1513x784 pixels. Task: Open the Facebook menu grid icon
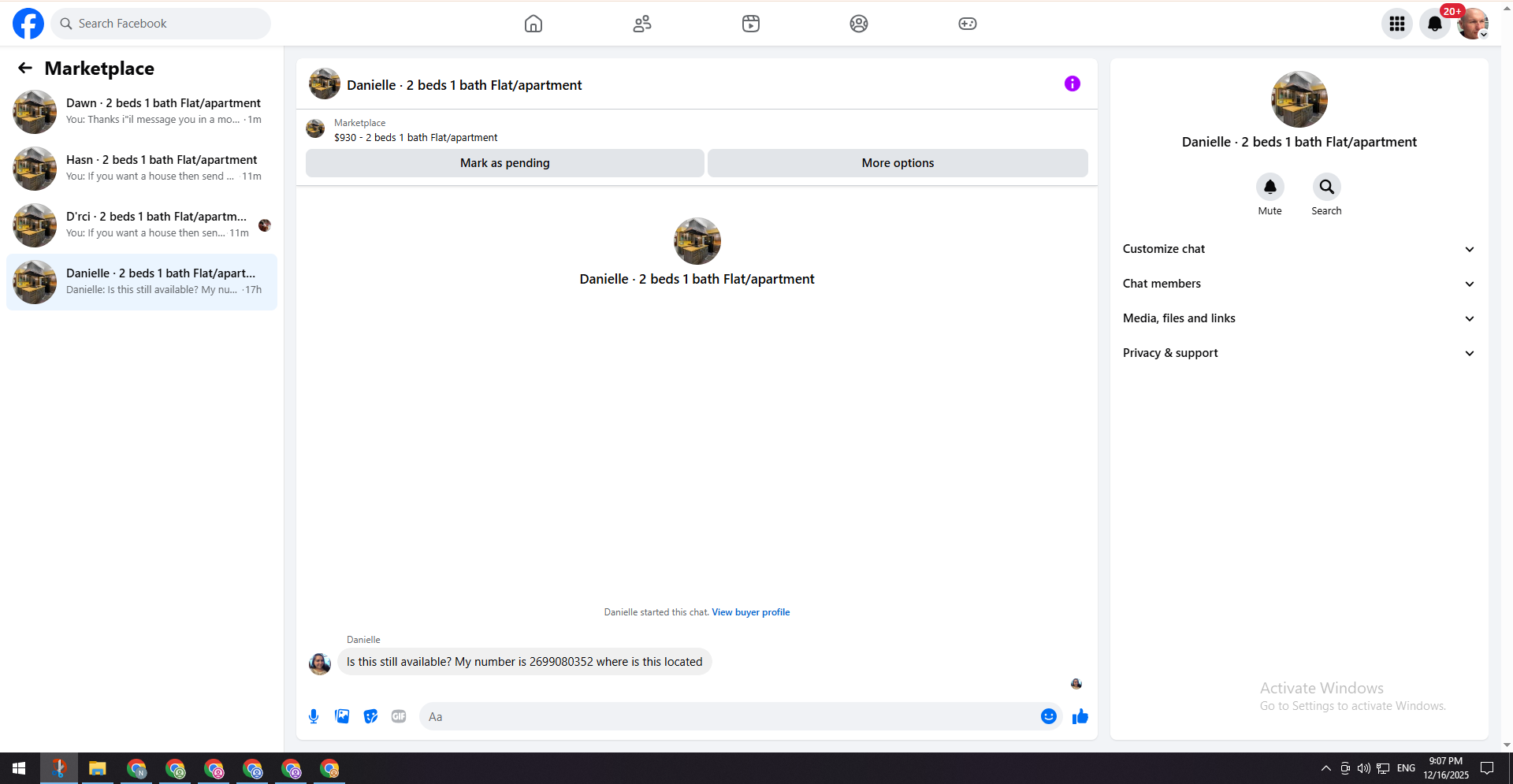coord(1397,24)
